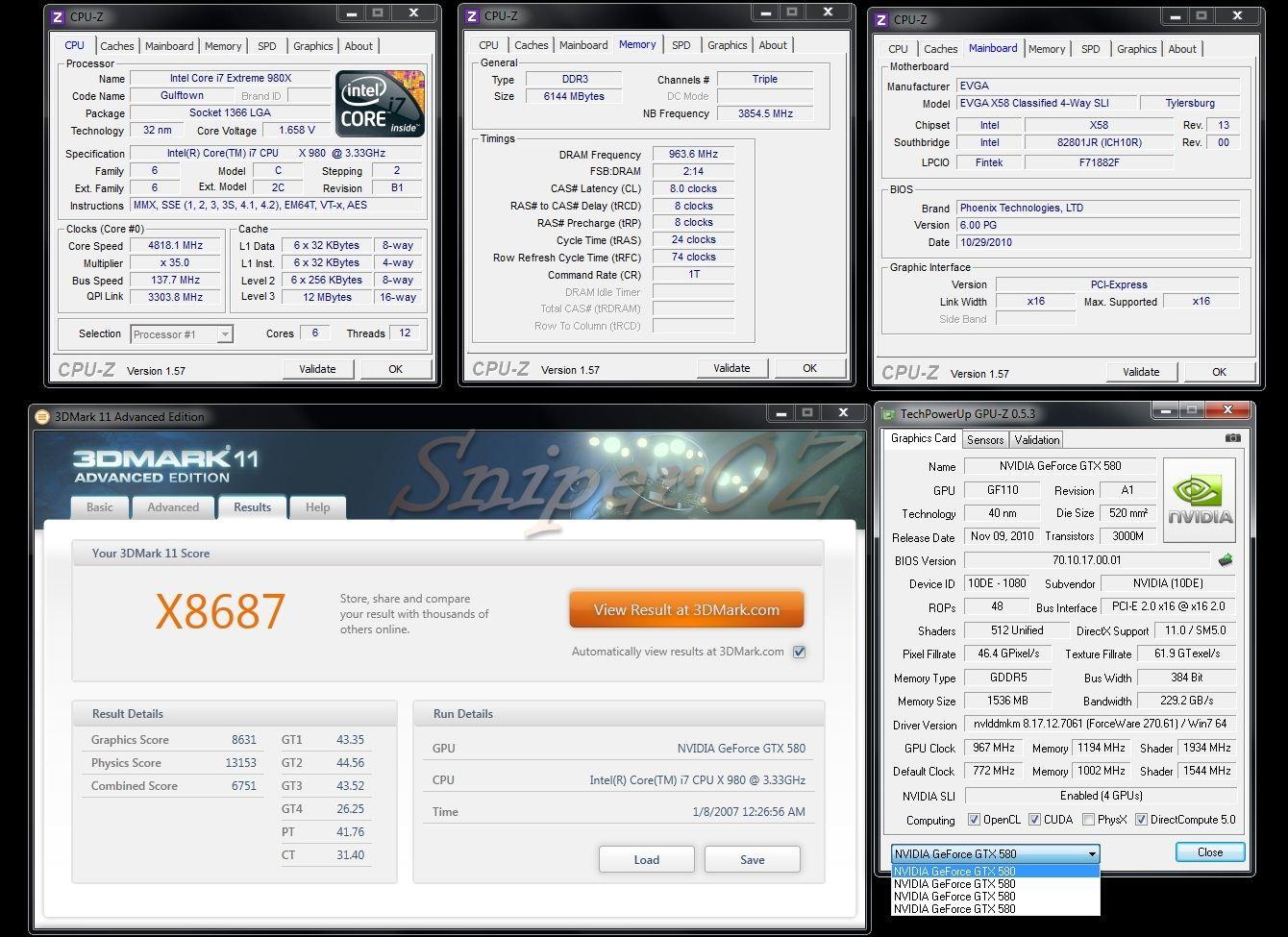This screenshot has width=1288, height=937.
Task: Open the Mainboard tab in the Memory window
Action: (583, 45)
